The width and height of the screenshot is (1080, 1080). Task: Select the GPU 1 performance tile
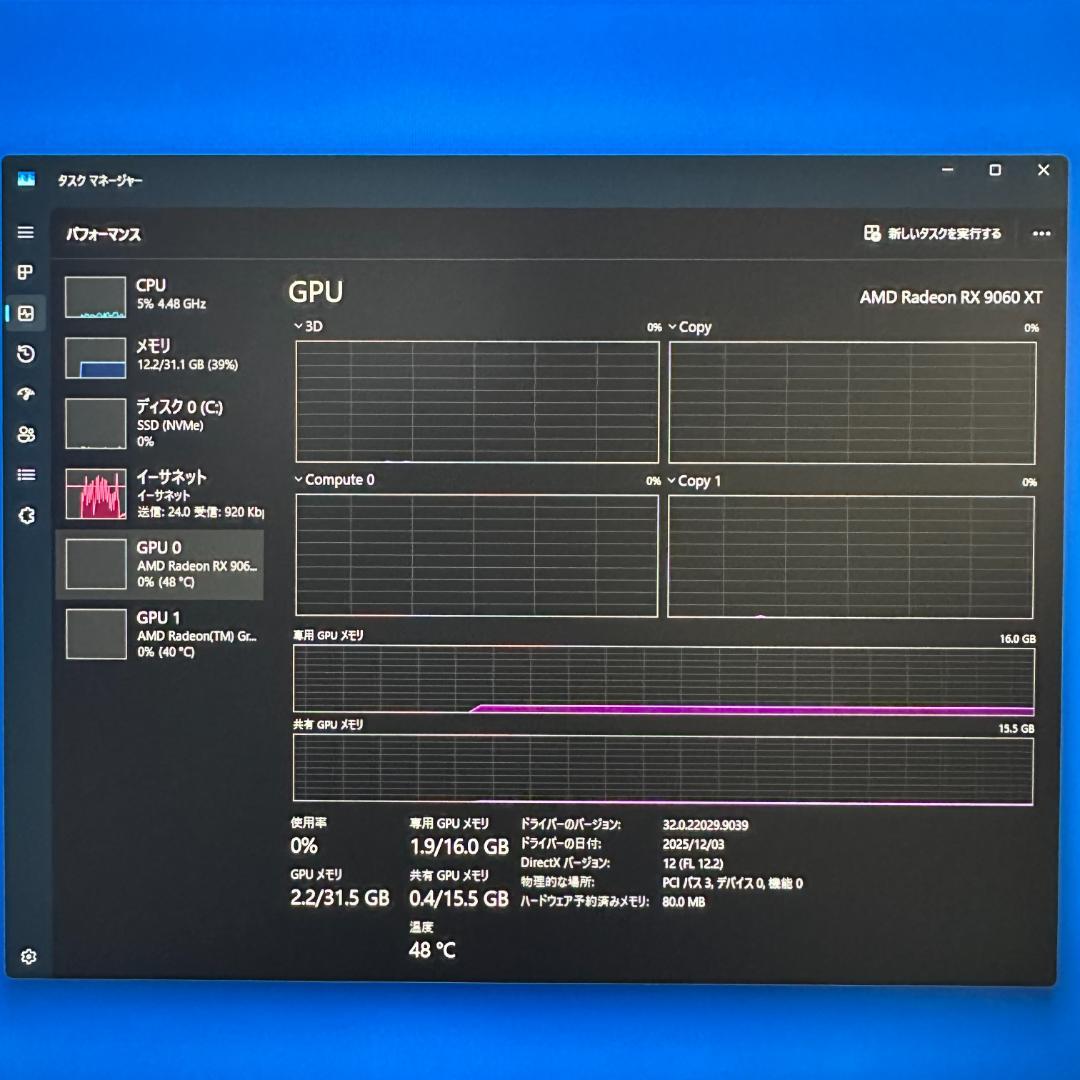pos(160,633)
